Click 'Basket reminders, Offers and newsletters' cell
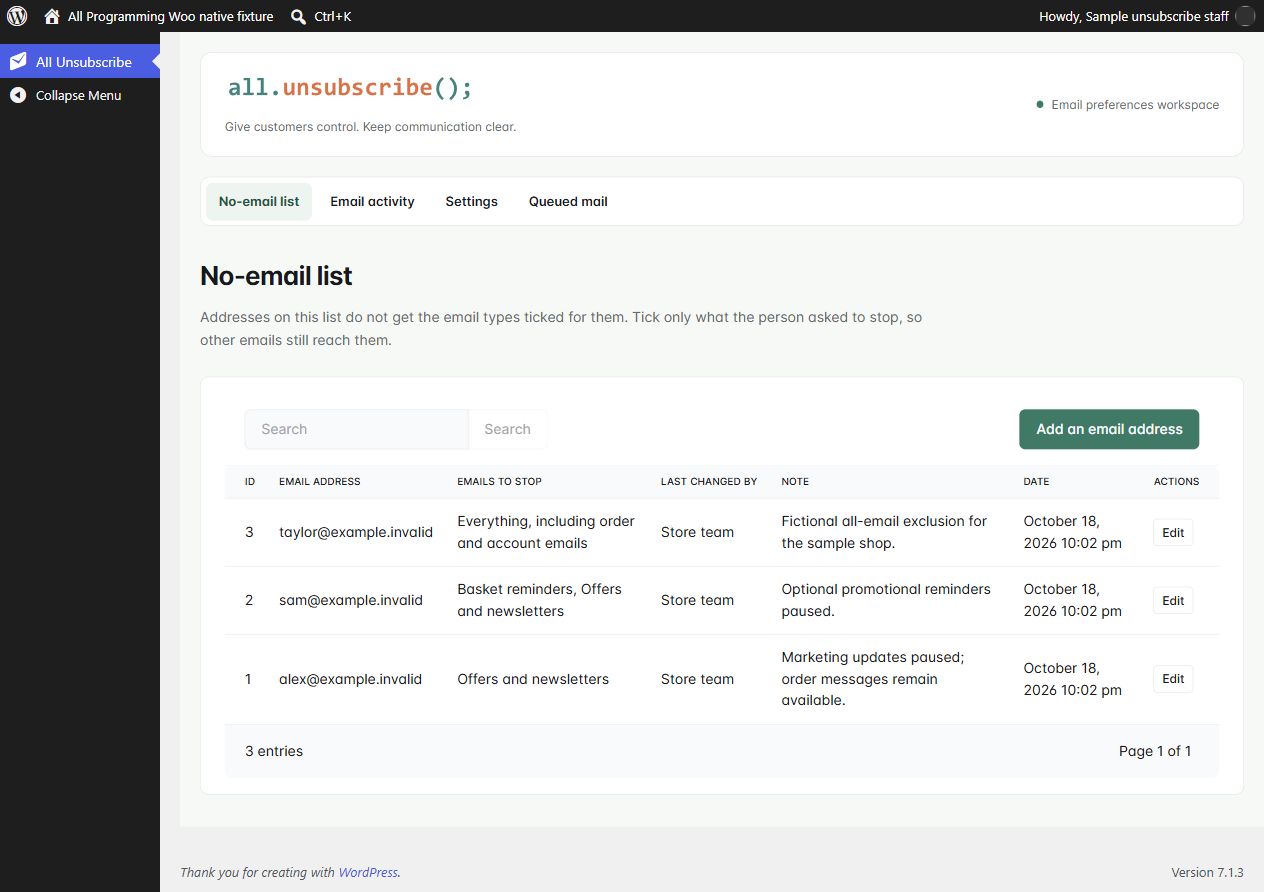The image size is (1264, 892). click(540, 600)
